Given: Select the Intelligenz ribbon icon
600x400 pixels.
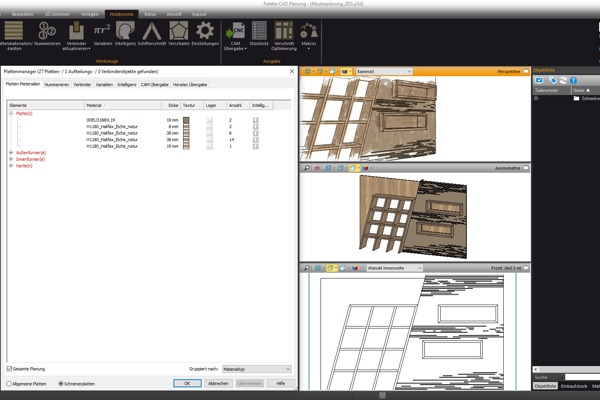Looking at the screenshot, I should (x=125, y=34).
